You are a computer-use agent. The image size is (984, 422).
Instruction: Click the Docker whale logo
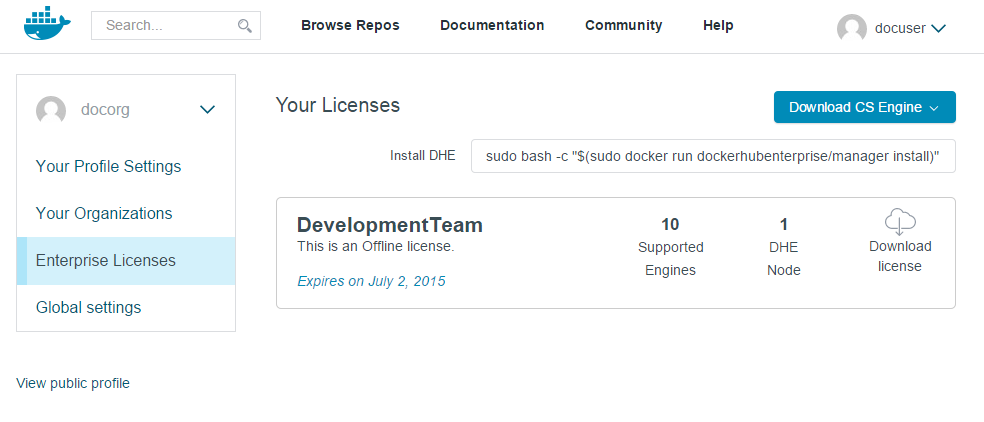pos(47,24)
